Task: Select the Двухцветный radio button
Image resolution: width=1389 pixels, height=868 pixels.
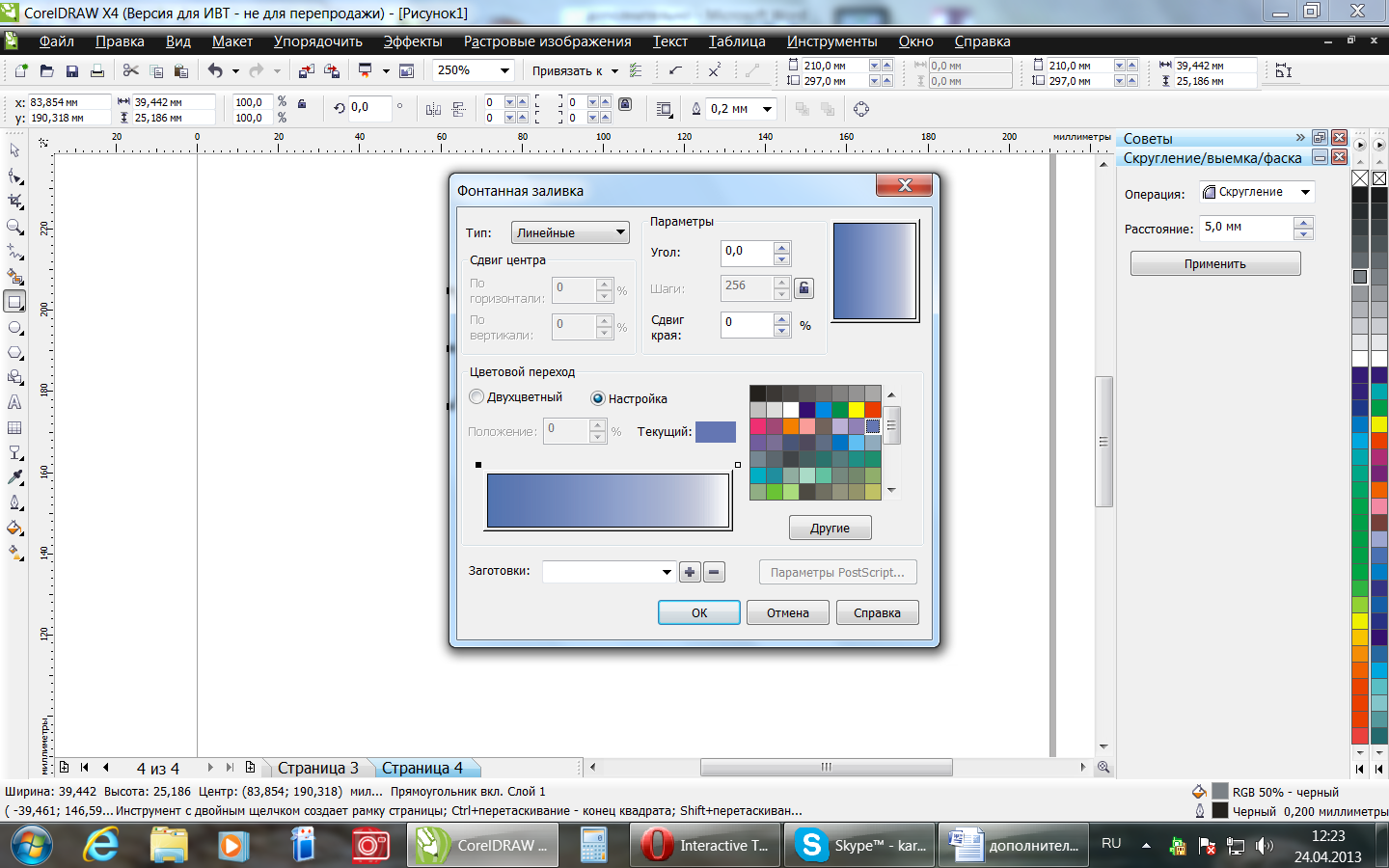Action: [477, 396]
